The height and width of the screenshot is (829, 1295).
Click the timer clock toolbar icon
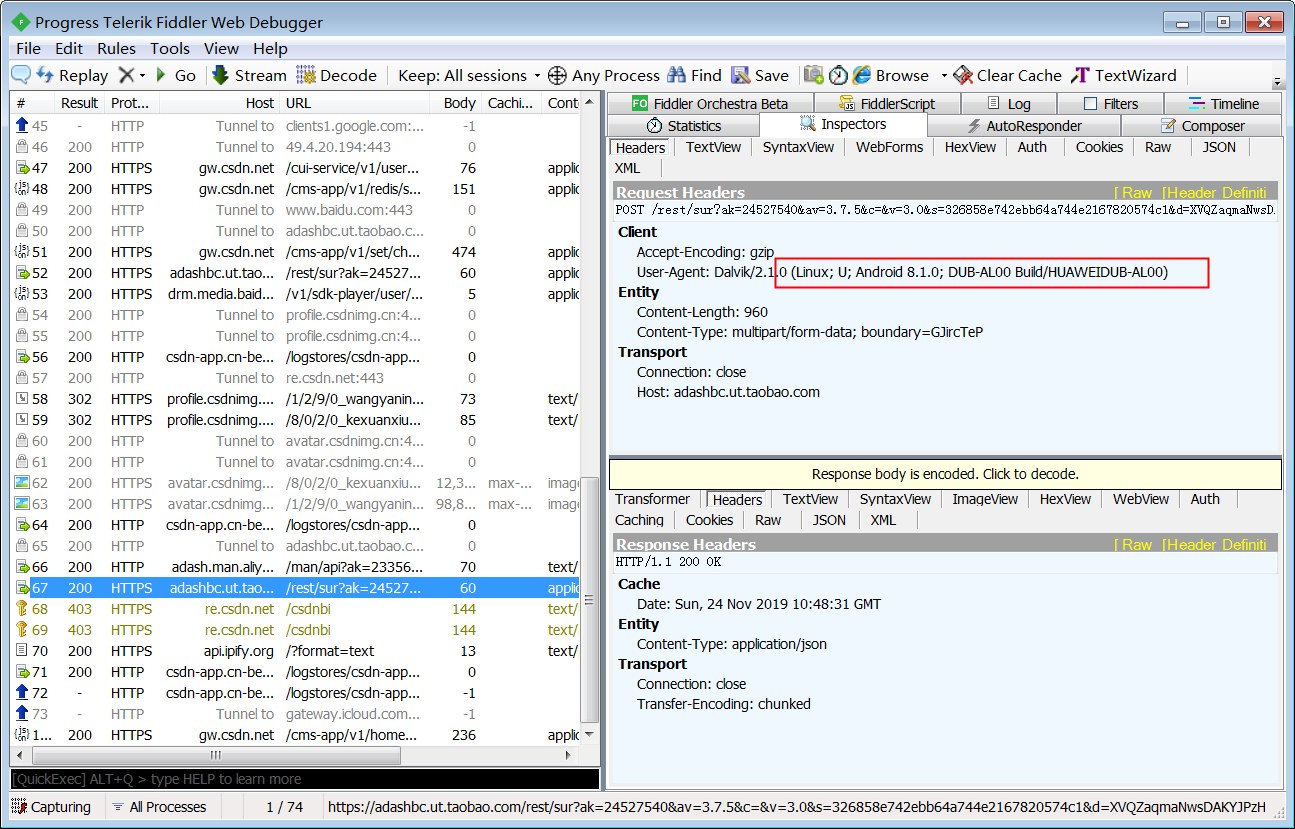(x=838, y=75)
